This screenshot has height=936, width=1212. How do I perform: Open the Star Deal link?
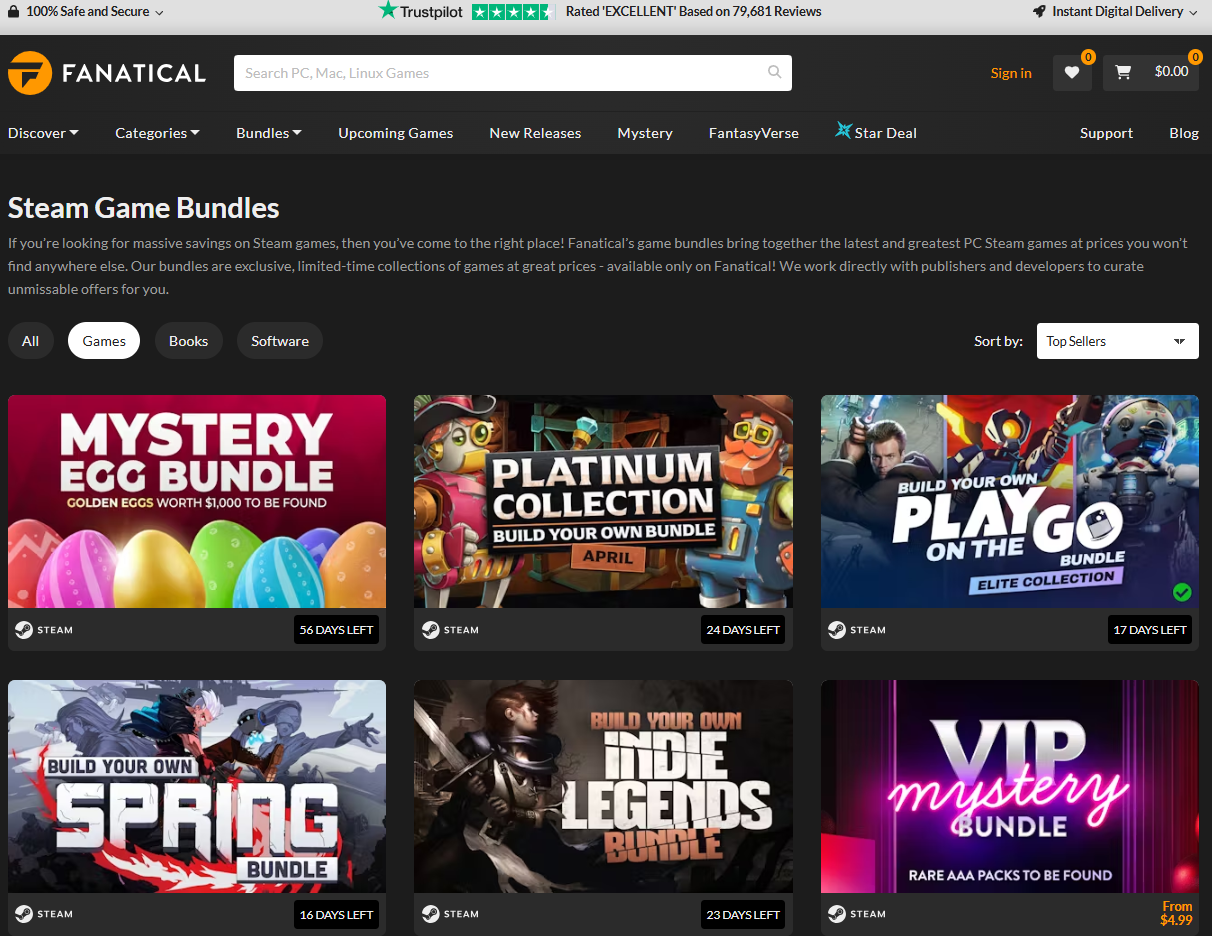[x=876, y=132]
